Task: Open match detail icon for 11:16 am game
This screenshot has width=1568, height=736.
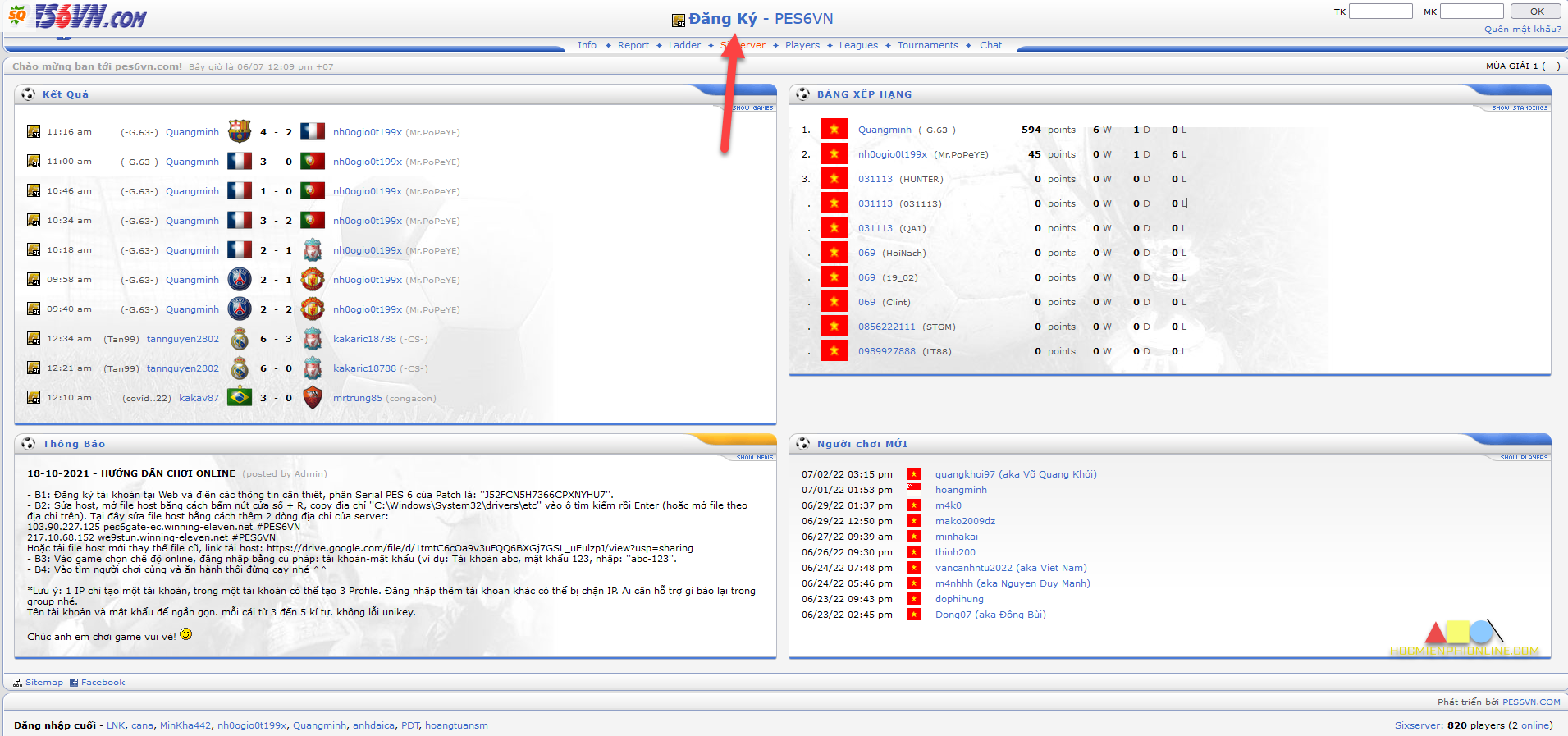Action: coord(34,131)
